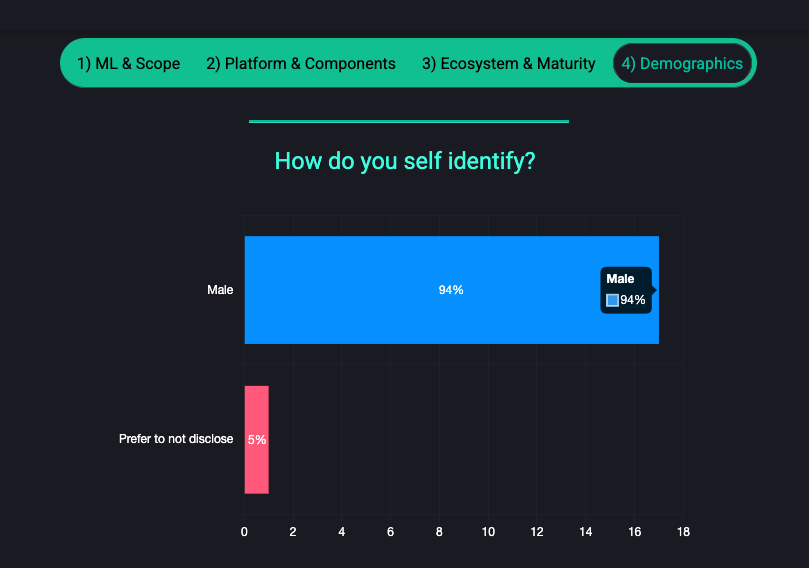
Task: Switch to Platform & Components tab
Action: tap(301, 63)
